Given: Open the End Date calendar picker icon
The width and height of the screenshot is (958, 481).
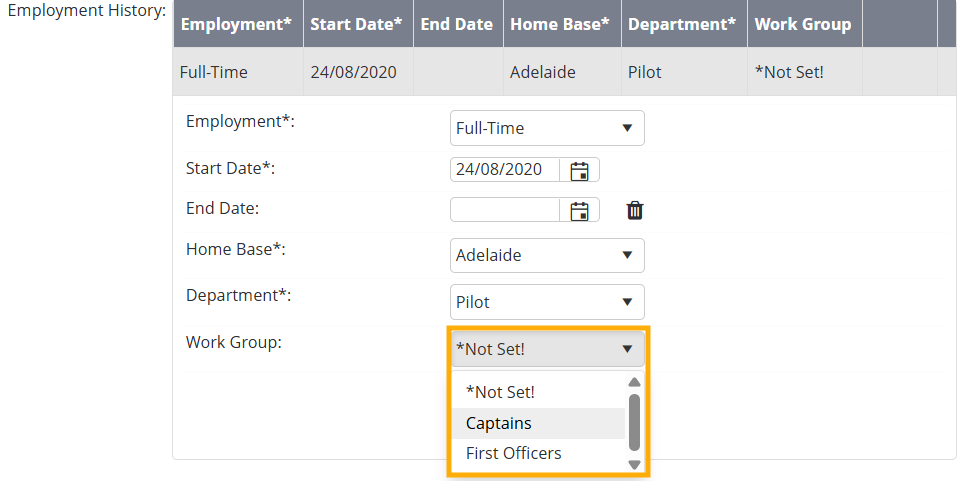Looking at the screenshot, I should click(579, 210).
